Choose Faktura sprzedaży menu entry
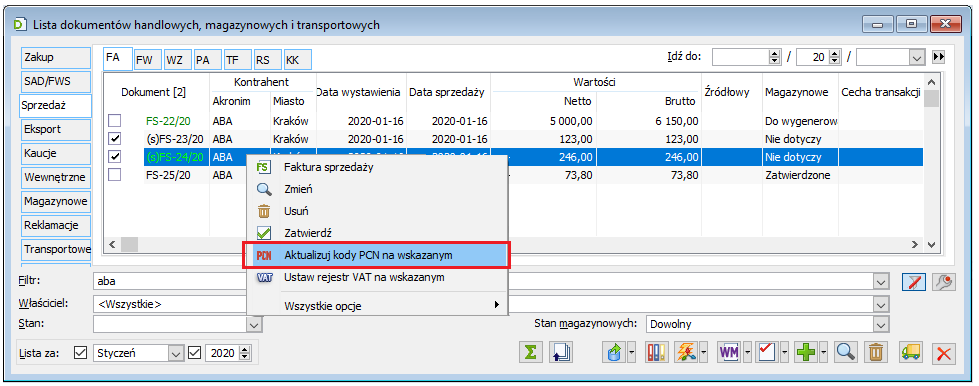 [377, 167]
